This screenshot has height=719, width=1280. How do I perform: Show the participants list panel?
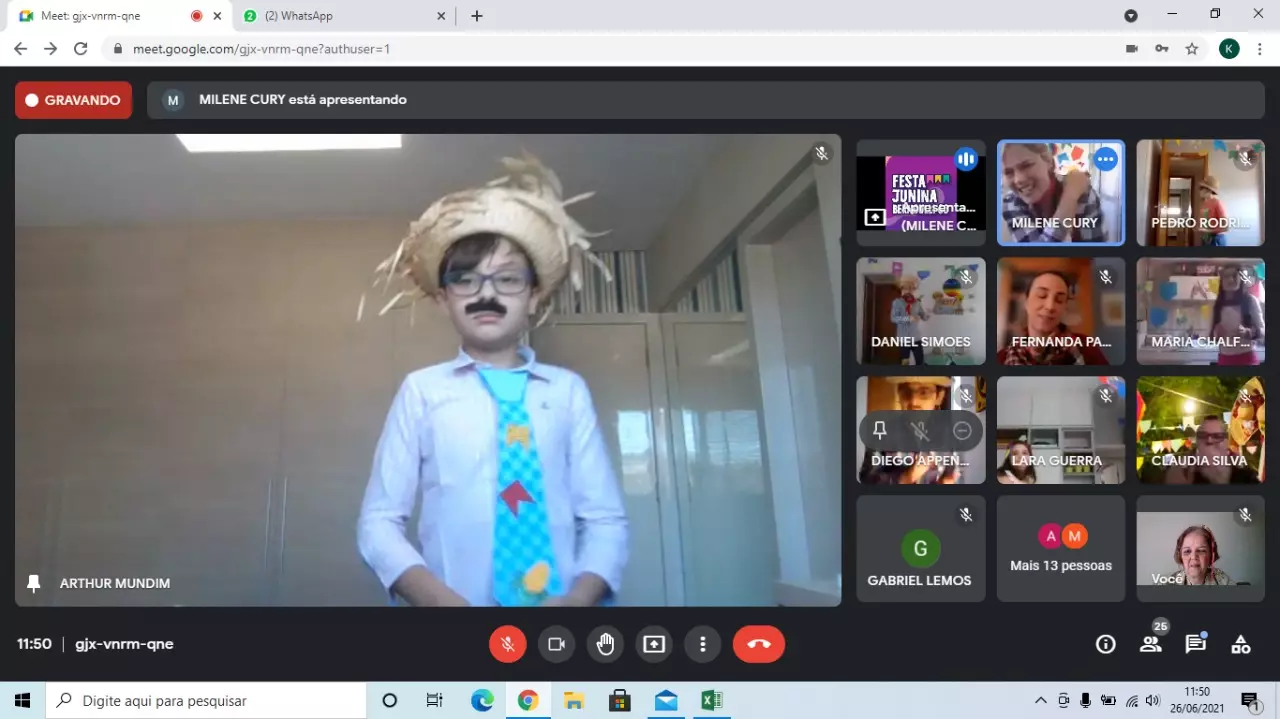[1151, 645]
